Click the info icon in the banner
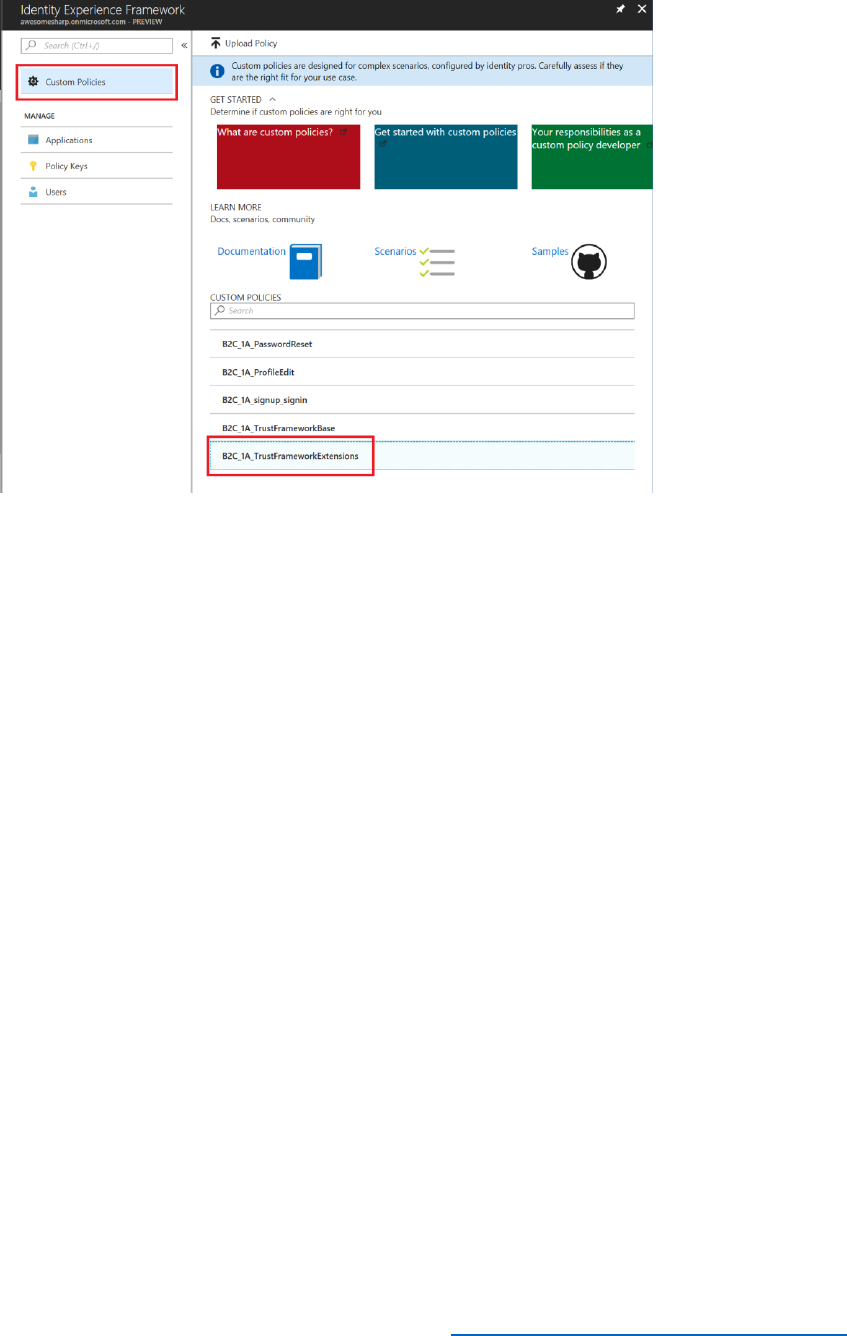Viewport: 847px width, 1336px height. click(216, 70)
